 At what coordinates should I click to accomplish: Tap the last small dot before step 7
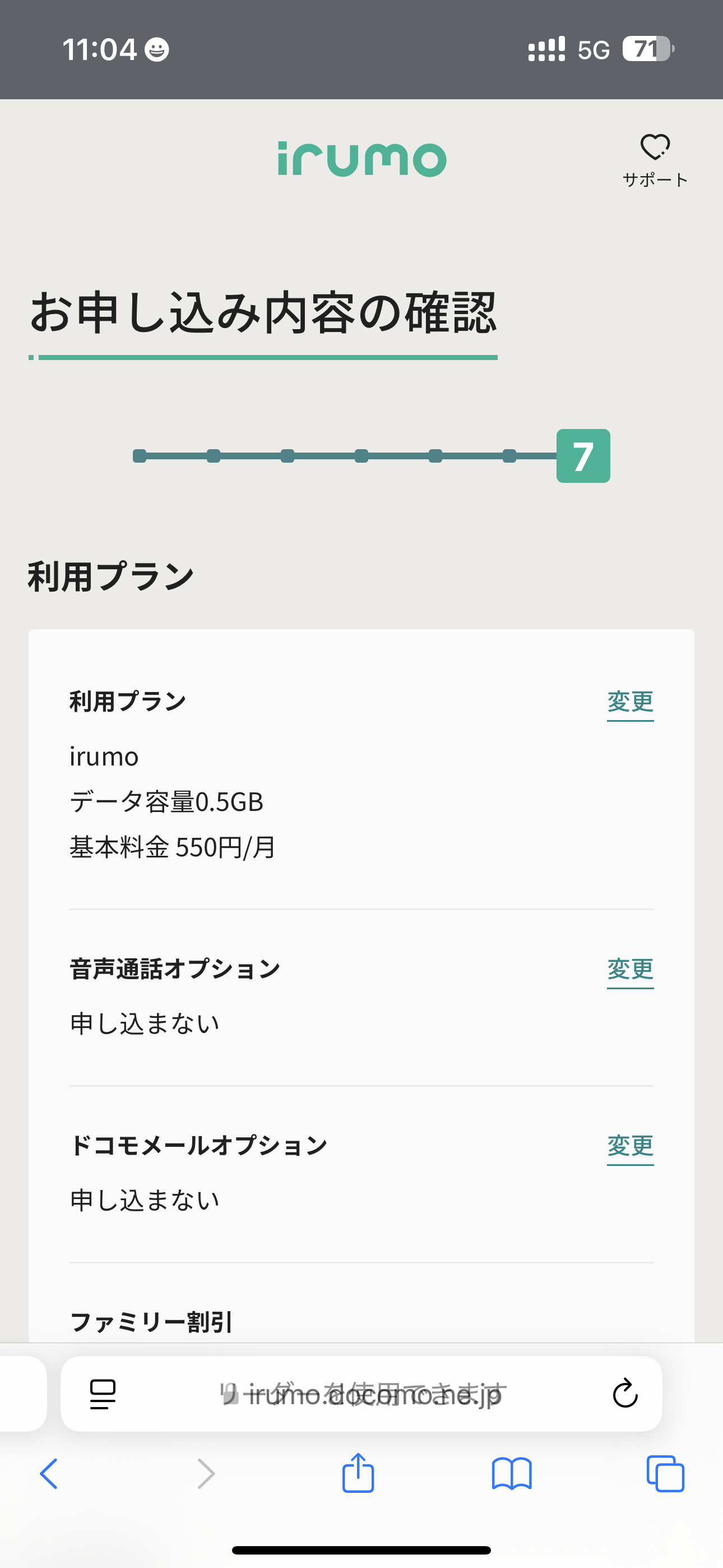(x=509, y=456)
